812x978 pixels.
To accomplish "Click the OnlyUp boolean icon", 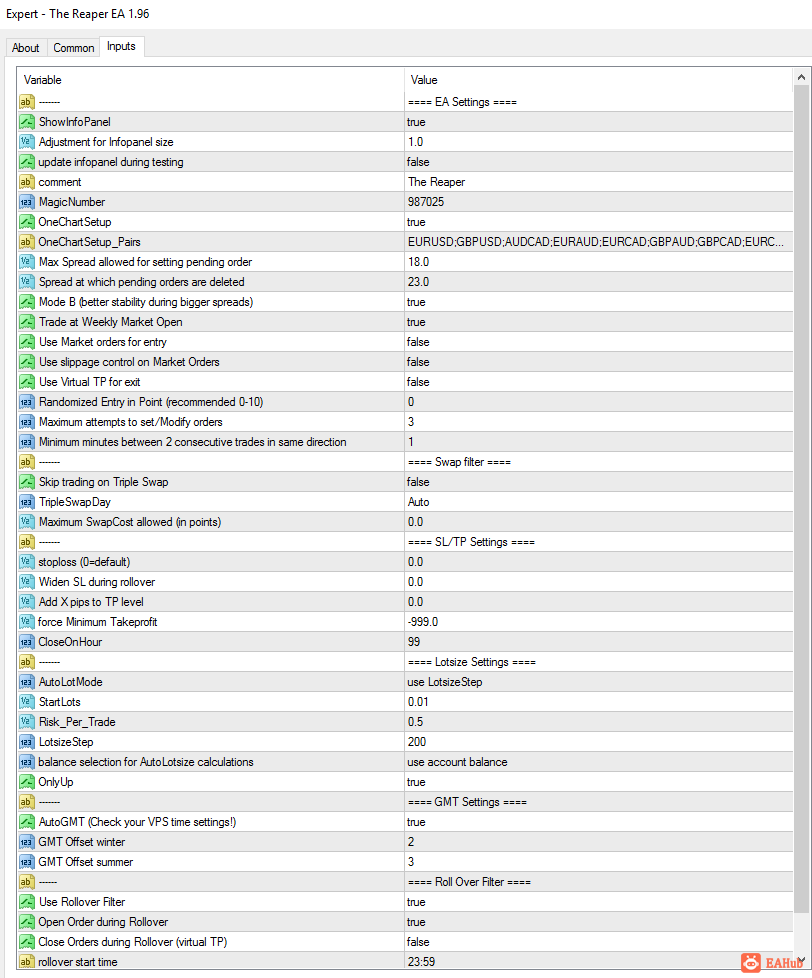I will pos(26,782).
